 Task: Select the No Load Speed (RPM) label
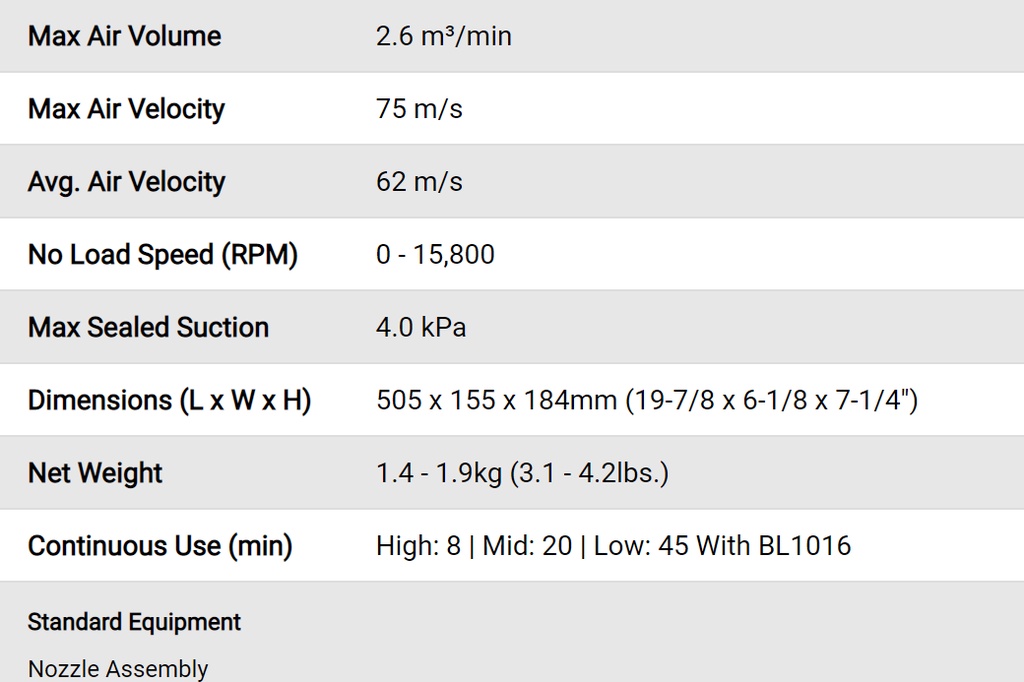162,255
